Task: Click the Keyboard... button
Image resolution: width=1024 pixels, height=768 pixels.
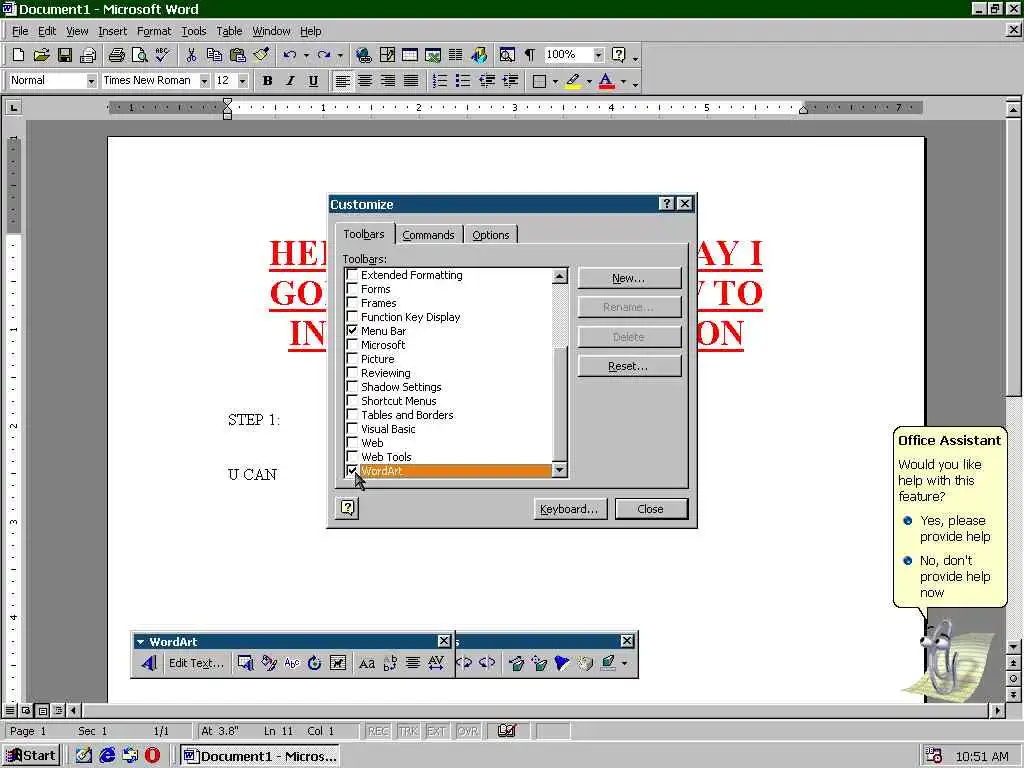Action: coord(570,509)
